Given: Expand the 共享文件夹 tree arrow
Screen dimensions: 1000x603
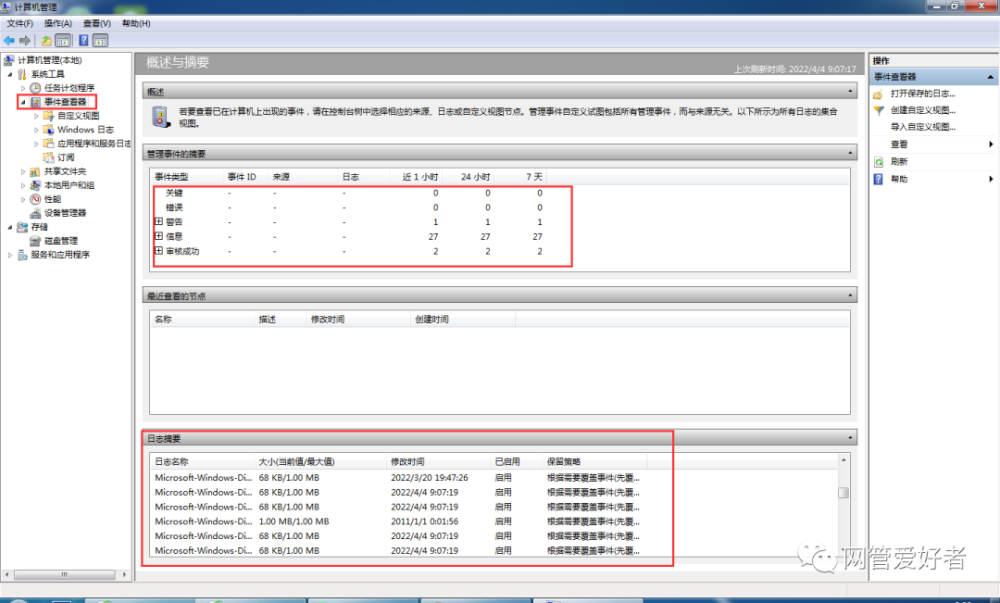Looking at the screenshot, I should tap(23, 171).
